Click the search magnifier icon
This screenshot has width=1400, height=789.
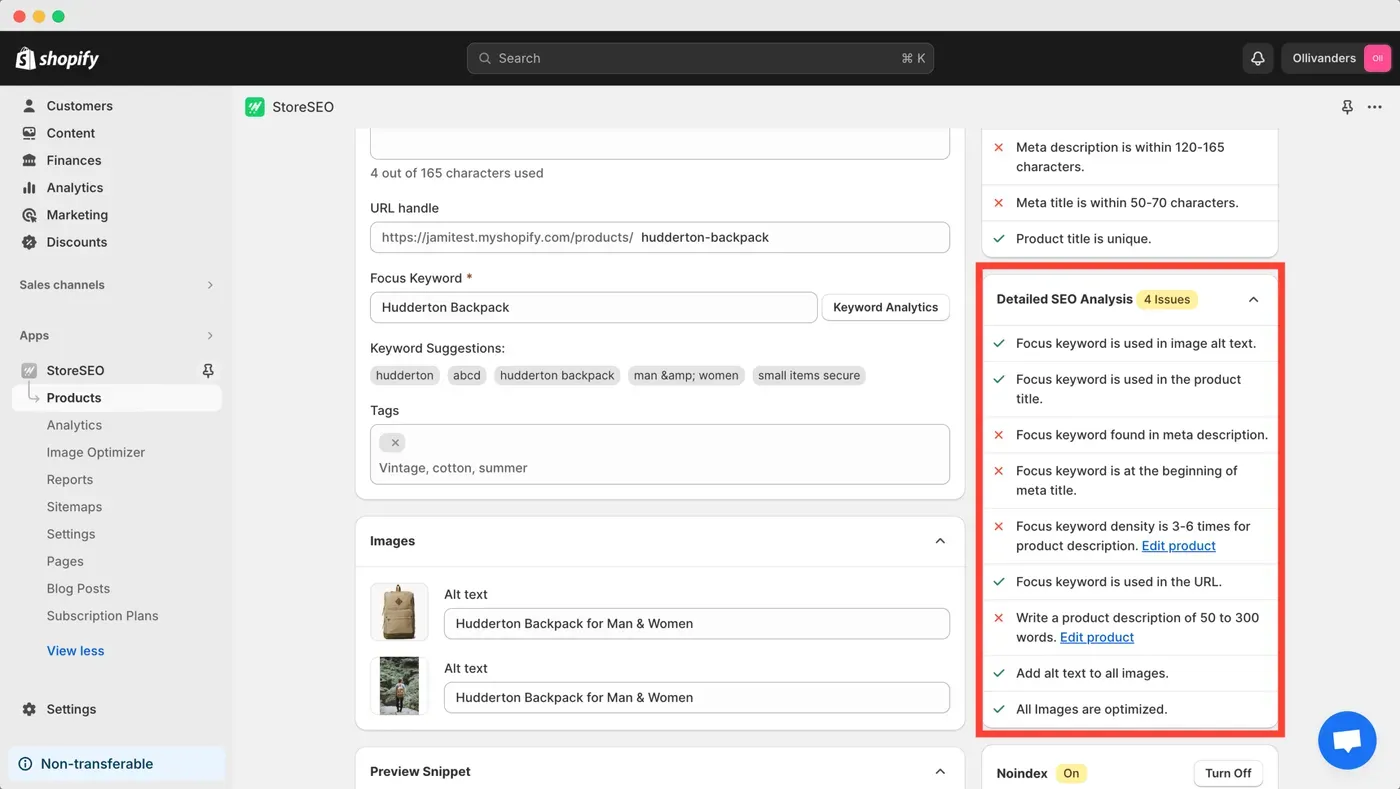pyautogui.click(x=485, y=58)
